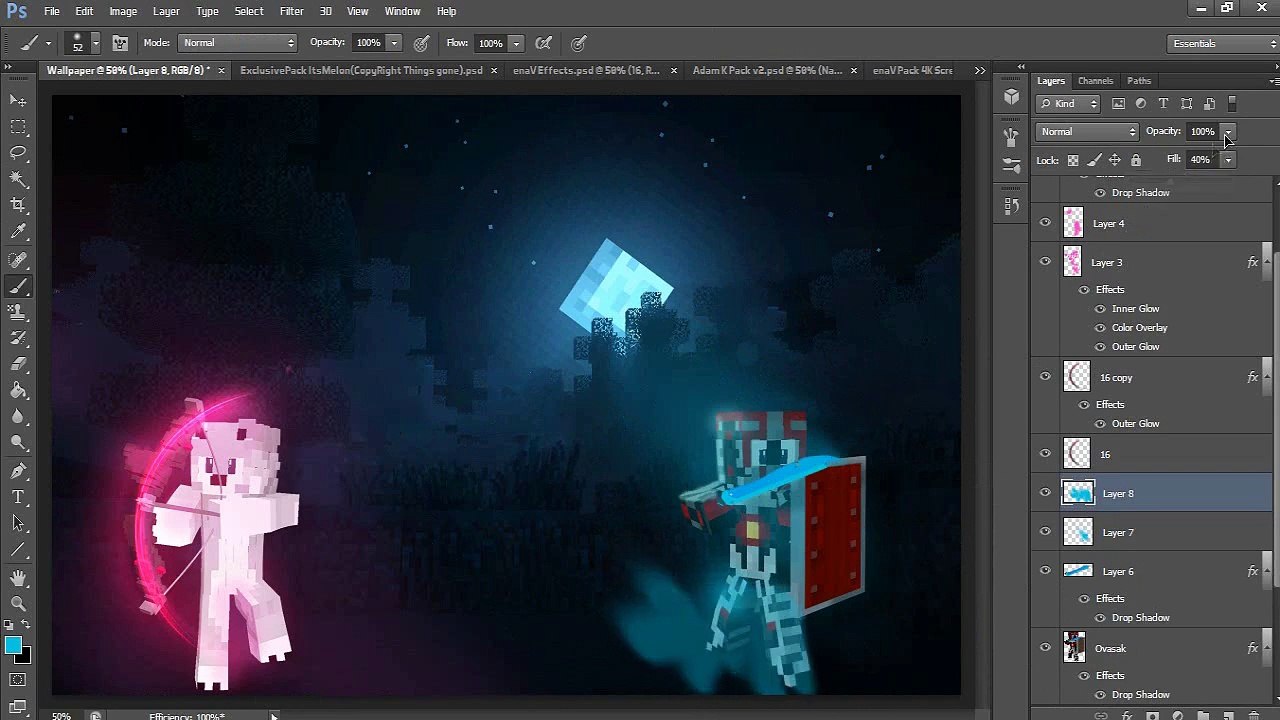
Task: Select the Blur tool
Action: pyautogui.click(x=18, y=417)
